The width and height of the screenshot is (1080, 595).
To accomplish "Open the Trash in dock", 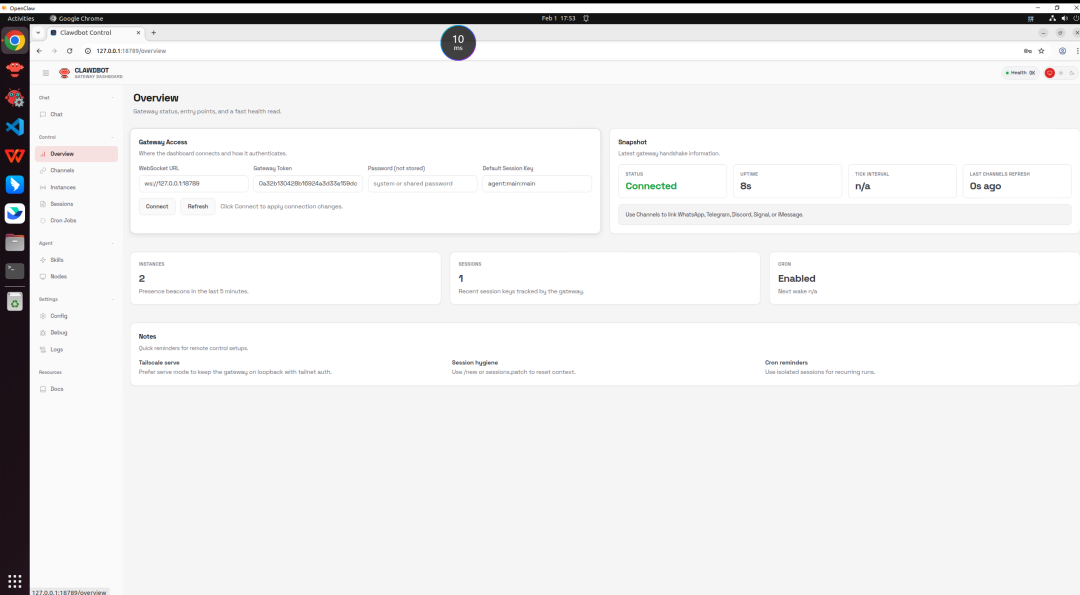I will click(x=14, y=302).
